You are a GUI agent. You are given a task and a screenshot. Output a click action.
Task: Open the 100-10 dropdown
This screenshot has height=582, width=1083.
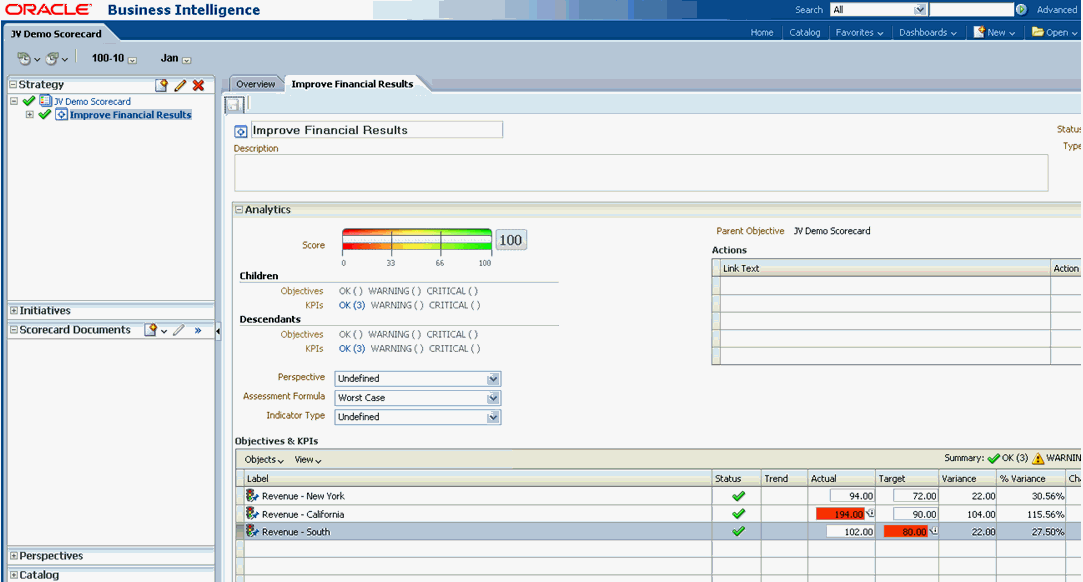click(x=132, y=60)
